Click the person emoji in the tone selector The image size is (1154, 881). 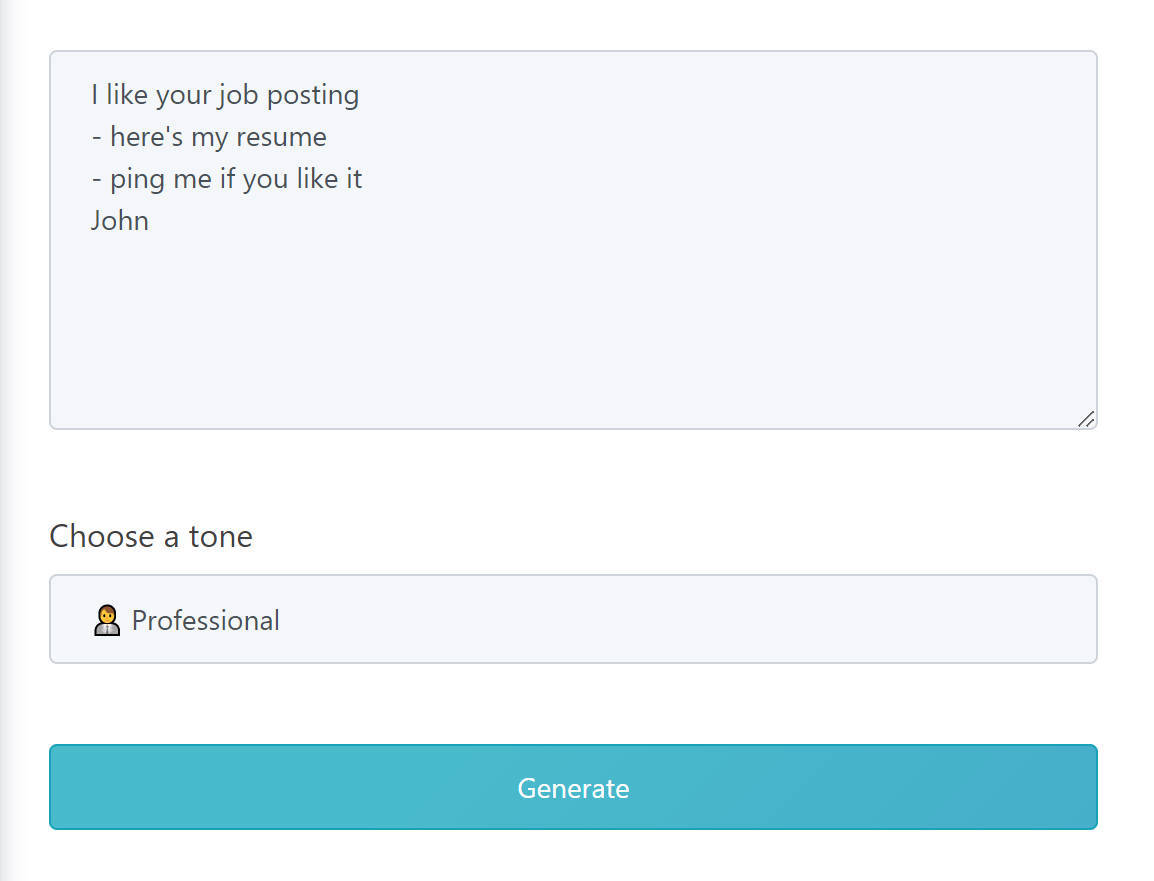[107, 619]
